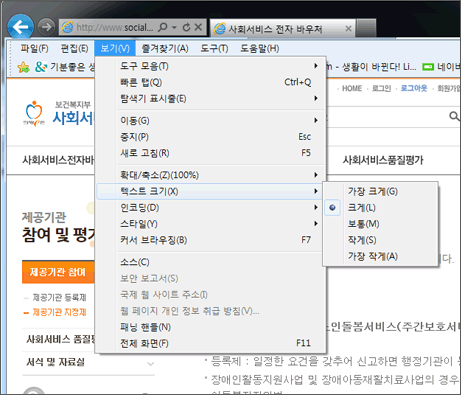Open 제공기관 등록제 sidebar link
The height and width of the screenshot is (395, 461).
pyautogui.click(x=59, y=297)
